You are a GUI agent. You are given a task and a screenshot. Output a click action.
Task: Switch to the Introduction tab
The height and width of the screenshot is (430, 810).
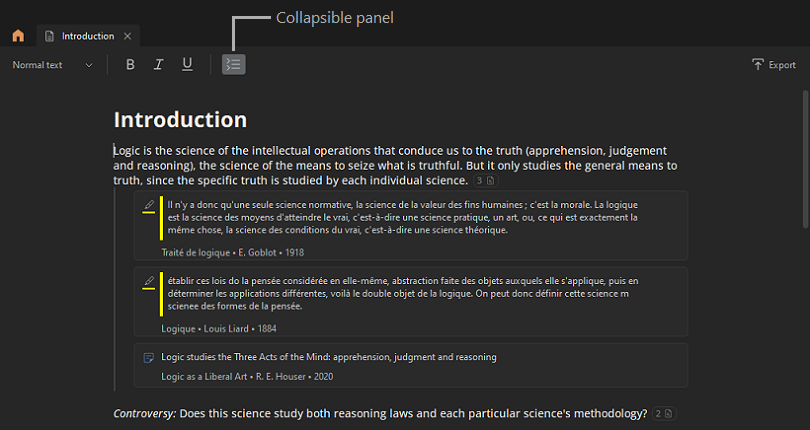88,36
